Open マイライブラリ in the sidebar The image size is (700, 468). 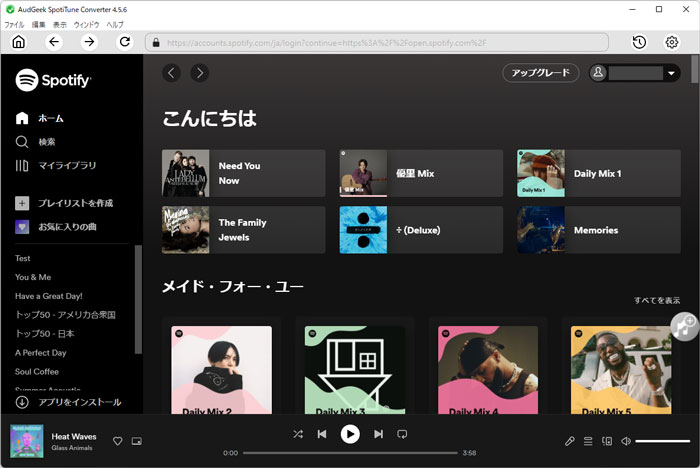coord(56,165)
